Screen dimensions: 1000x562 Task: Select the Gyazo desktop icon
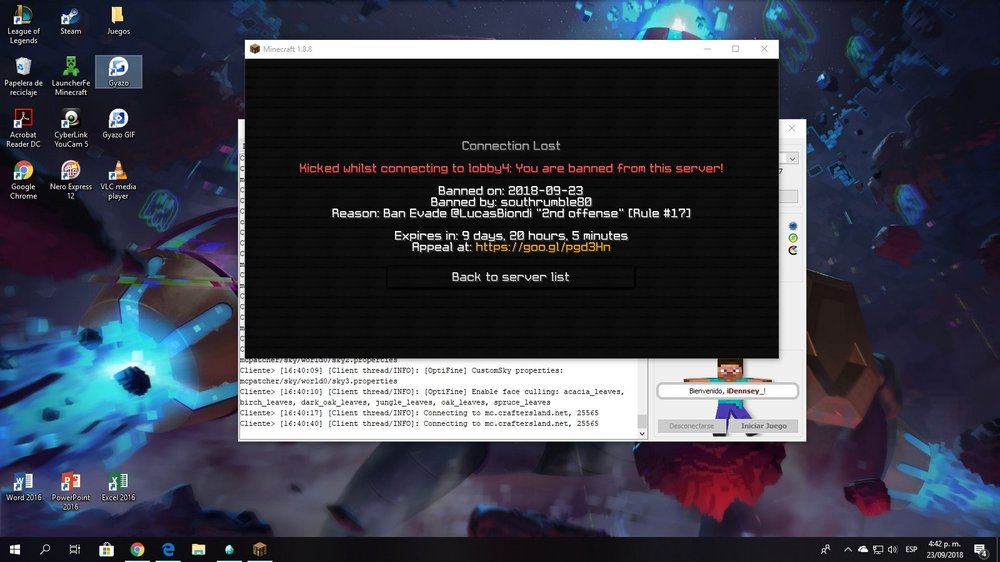(x=118, y=72)
